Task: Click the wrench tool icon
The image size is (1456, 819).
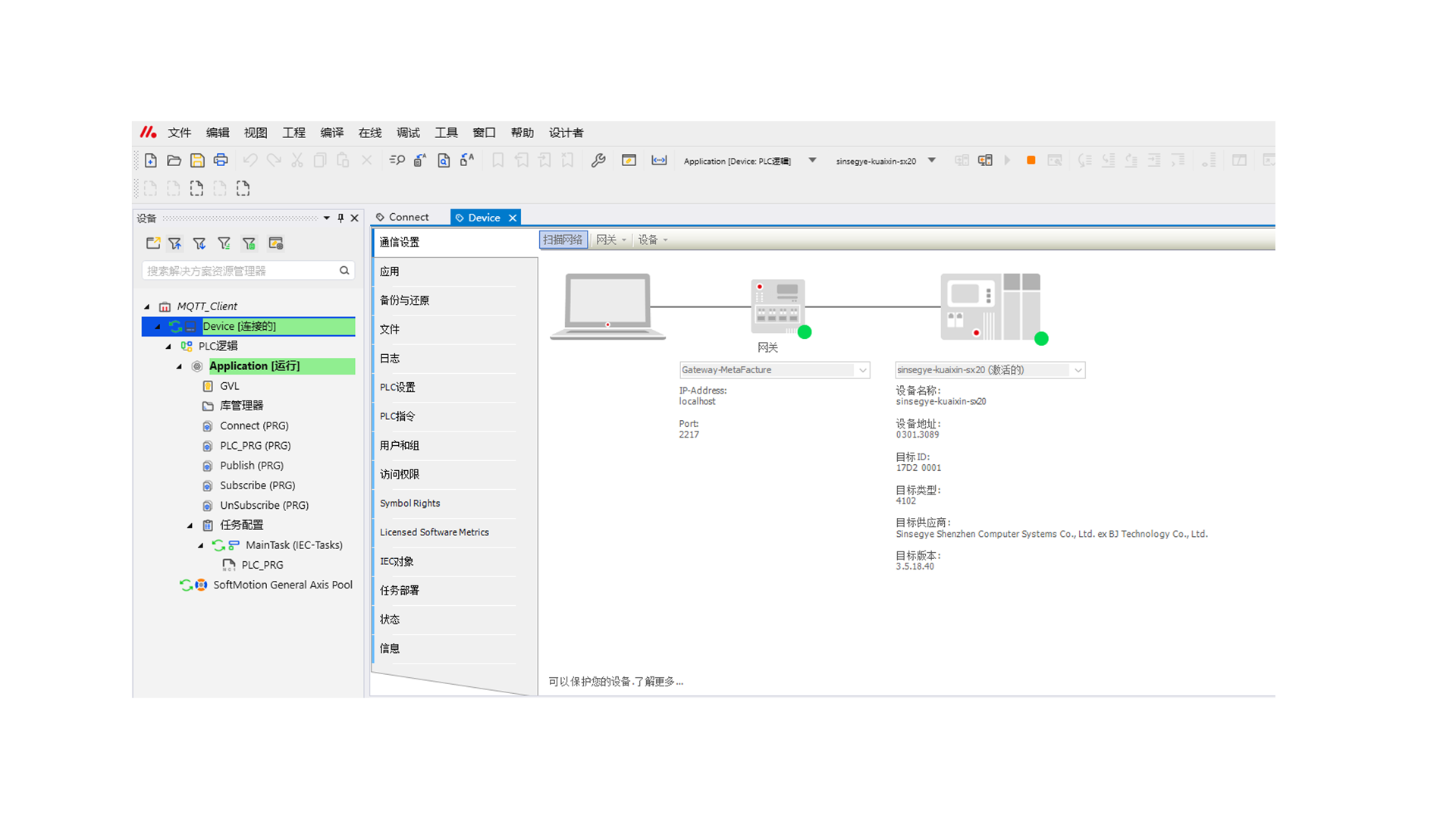Action: click(598, 160)
